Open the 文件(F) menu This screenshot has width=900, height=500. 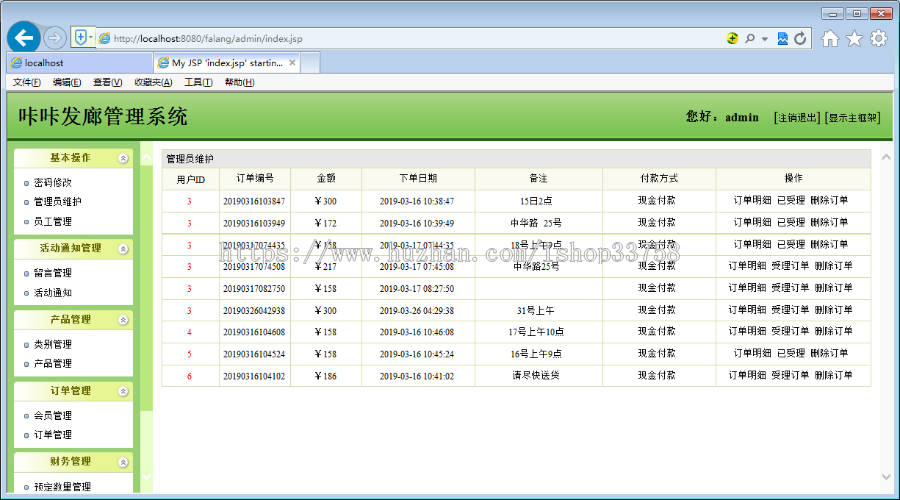point(26,82)
